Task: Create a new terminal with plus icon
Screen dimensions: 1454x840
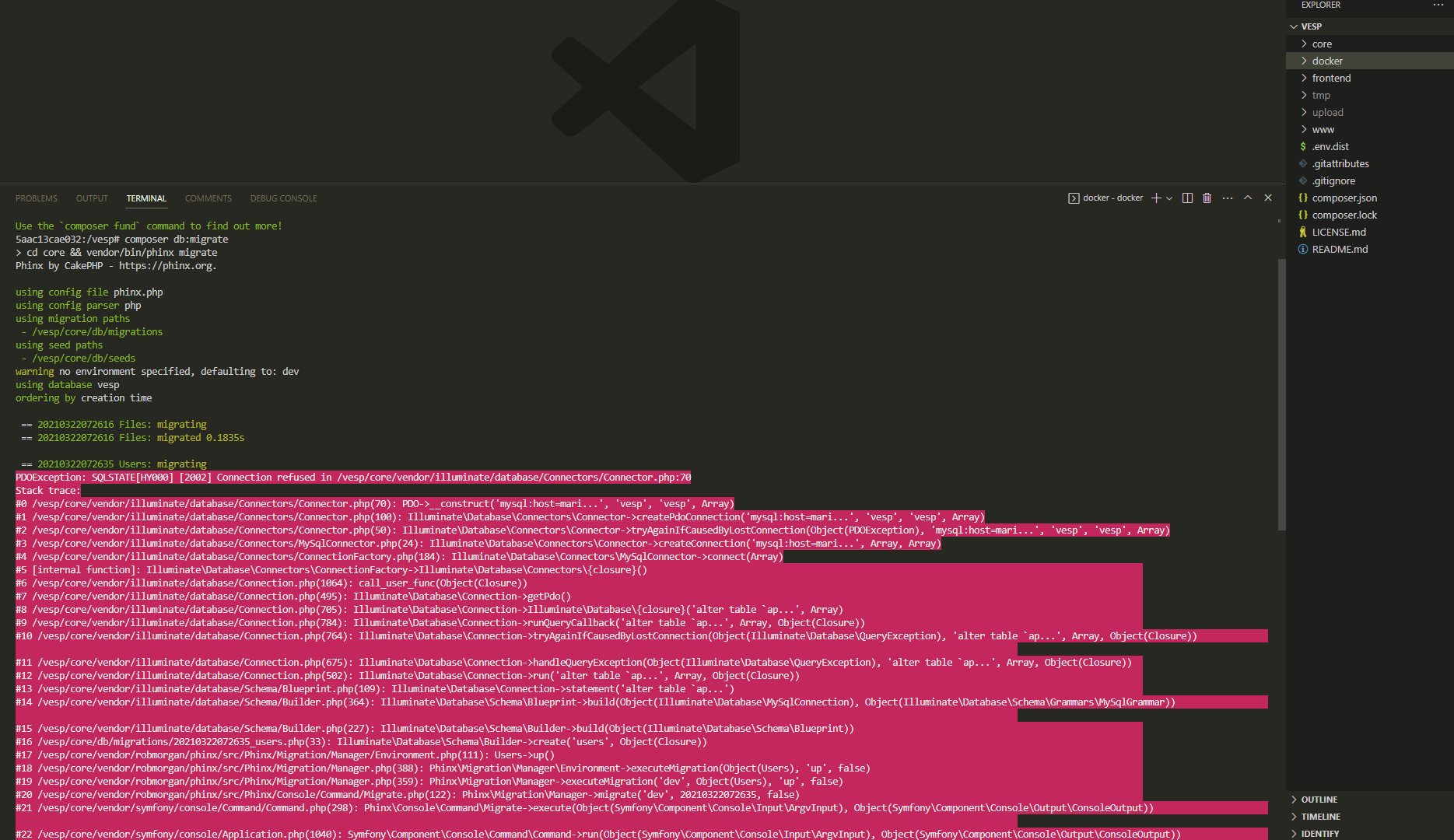Action: [x=1156, y=198]
